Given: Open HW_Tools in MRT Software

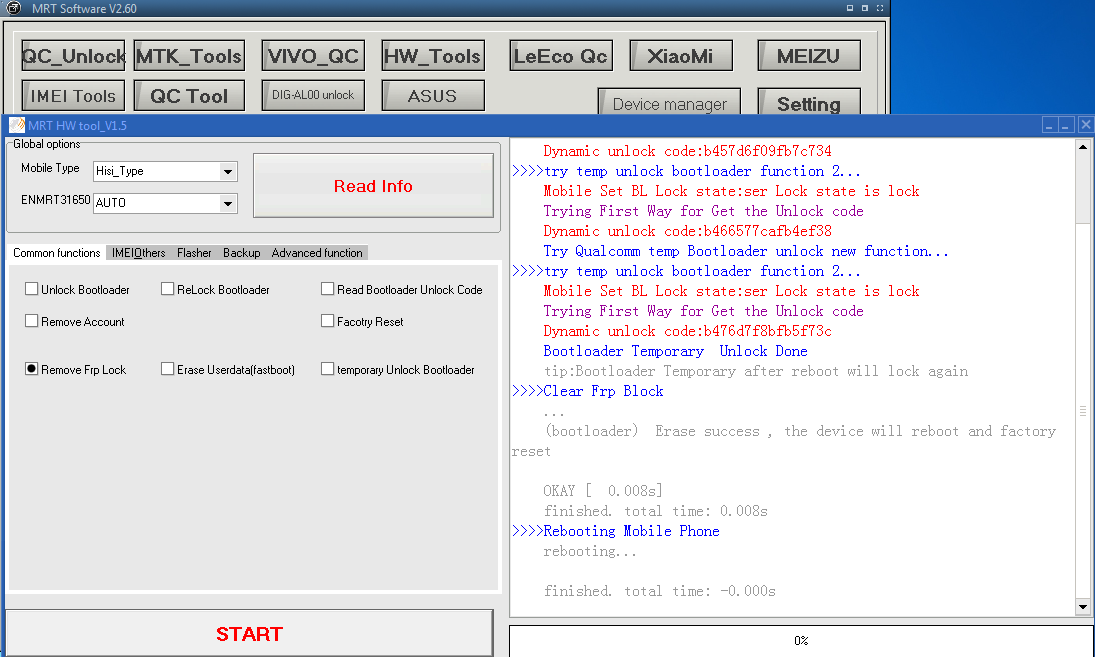Looking at the screenshot, I should click(x=433, y=56).
